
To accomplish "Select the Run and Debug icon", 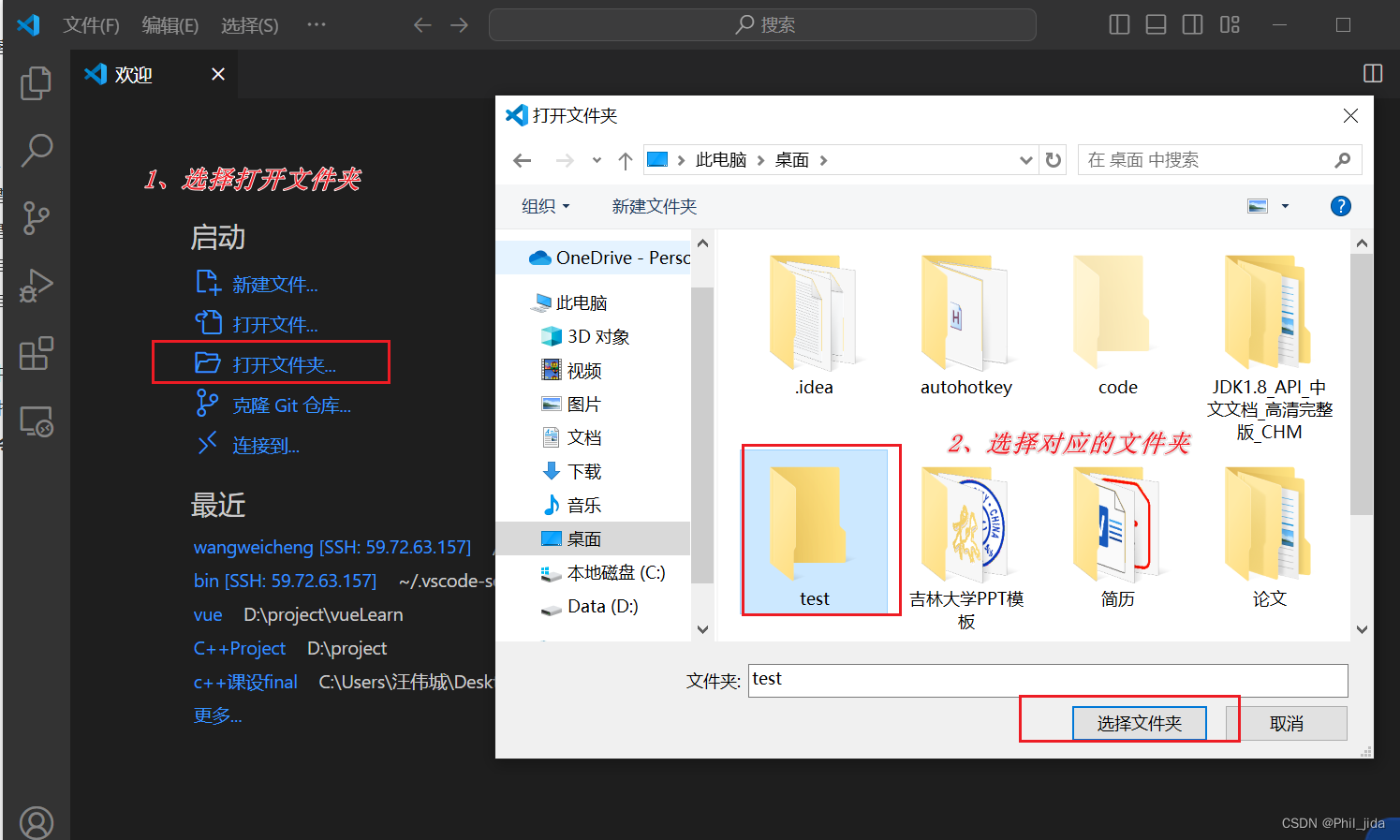I will click(36, 285).
